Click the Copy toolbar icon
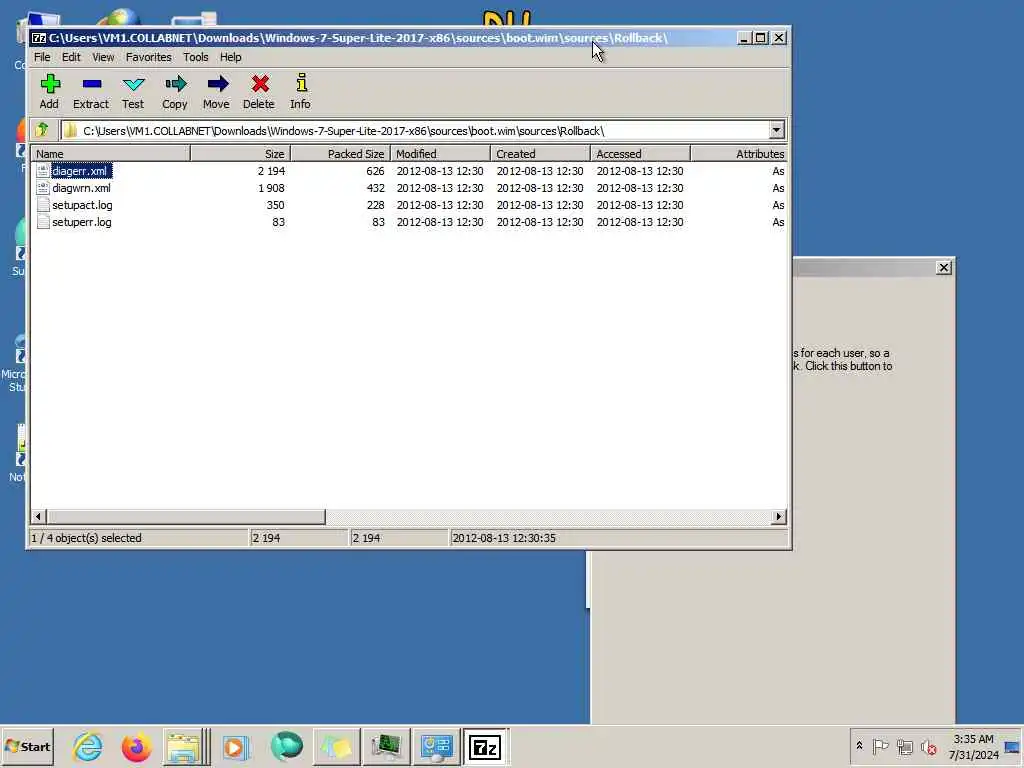1024x768 pixels. pos(175,84)
